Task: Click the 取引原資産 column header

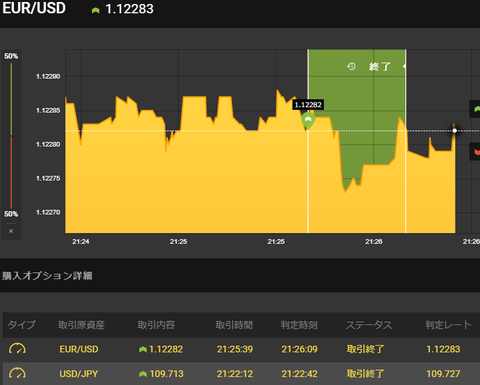Action: pos(81,325)
